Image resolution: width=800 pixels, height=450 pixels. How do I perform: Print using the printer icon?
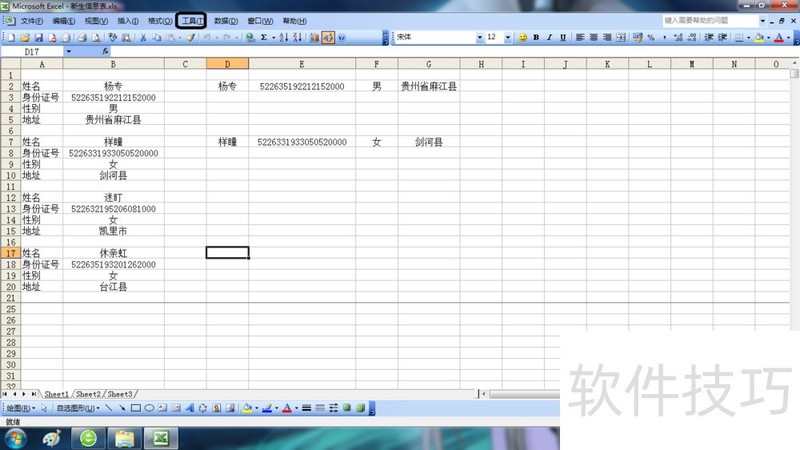82,37
